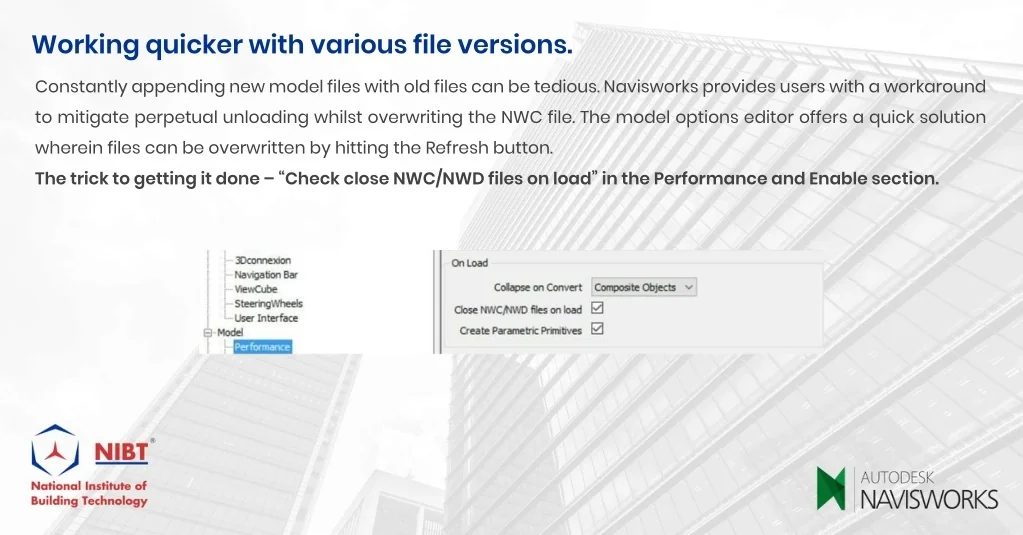Click the green Navisworks N logo

coord(831,488)
